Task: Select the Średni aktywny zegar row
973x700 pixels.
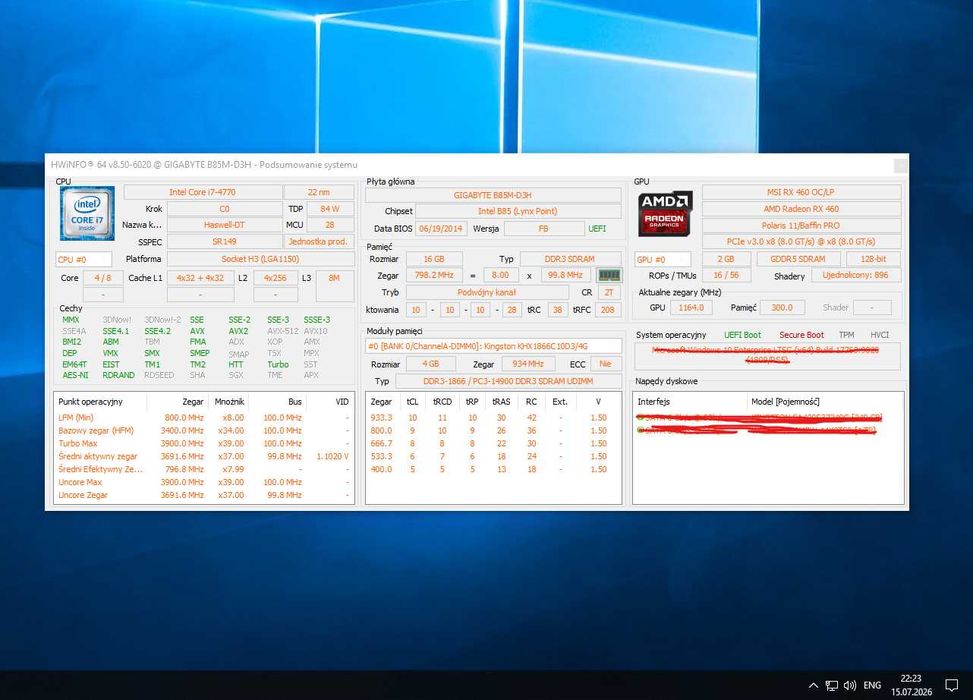Action: 204,456
